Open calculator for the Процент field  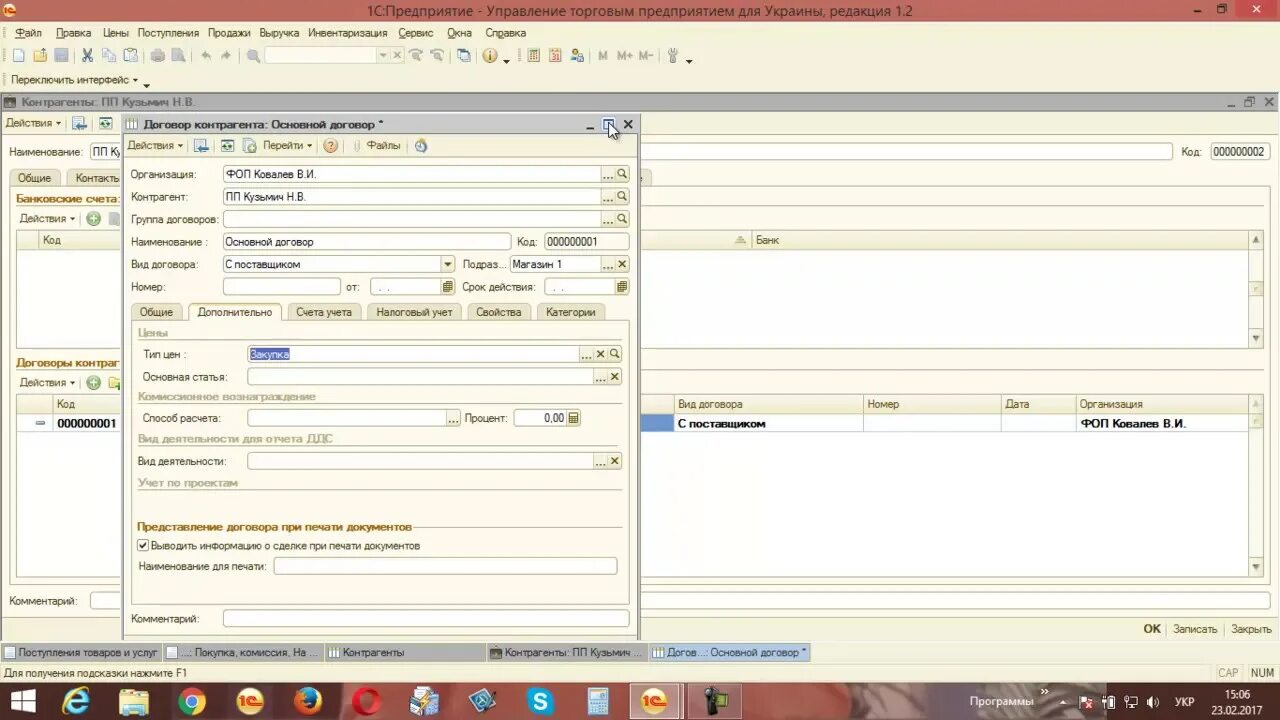574,418
